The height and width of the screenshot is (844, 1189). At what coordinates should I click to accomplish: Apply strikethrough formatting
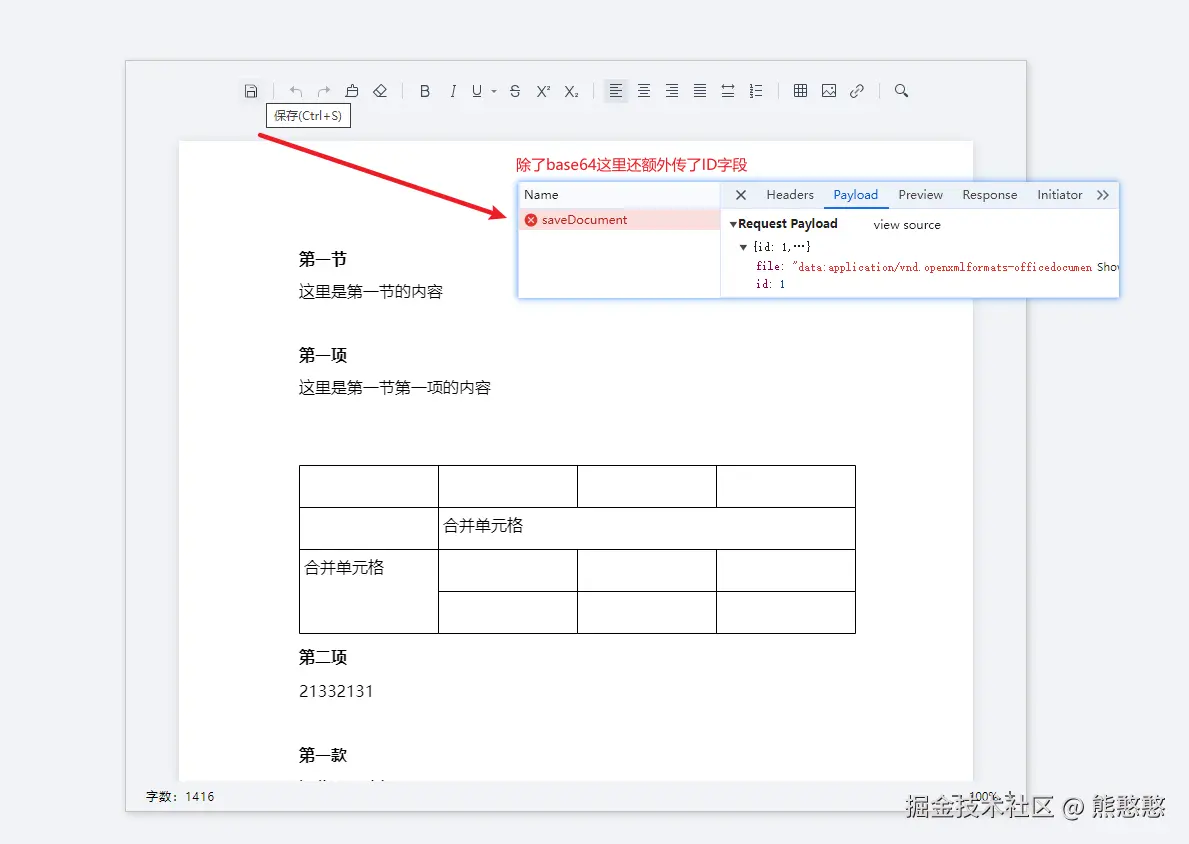point(515,91)
